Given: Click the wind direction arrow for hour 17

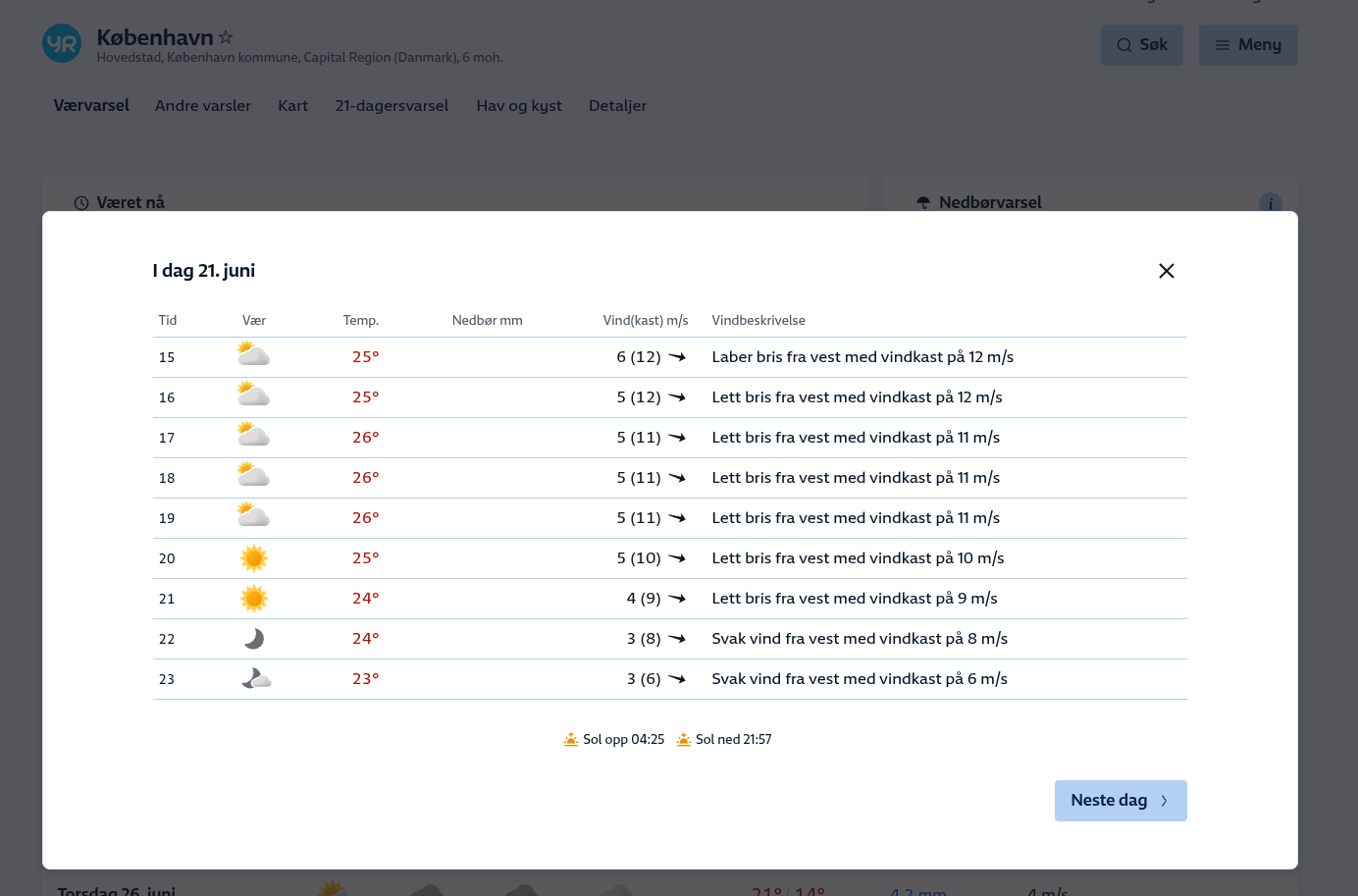Looking at the screenshot, I should coord(677,438).
